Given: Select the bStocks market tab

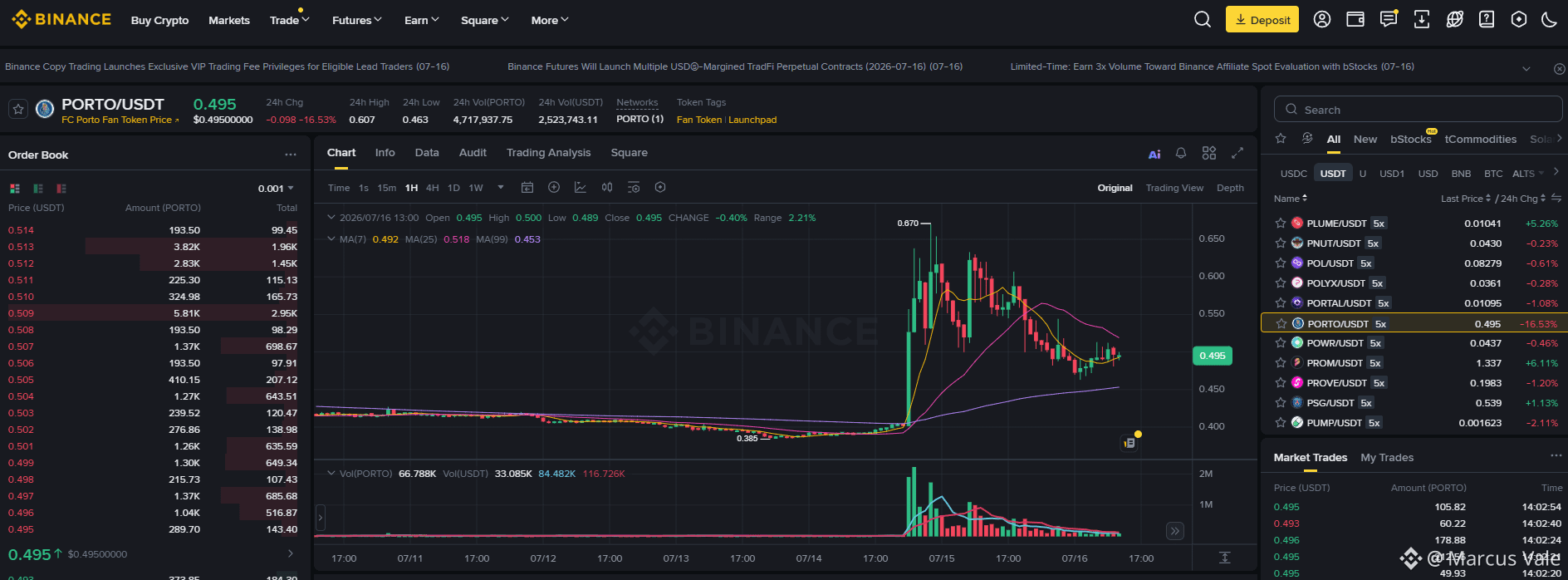Looking at the screenshot, I should pos(1411,140).
